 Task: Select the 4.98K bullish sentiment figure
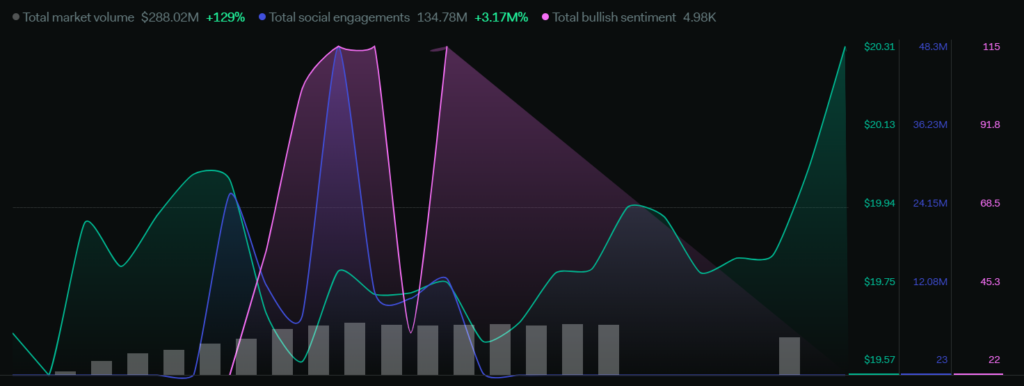(x=699, y=18)
